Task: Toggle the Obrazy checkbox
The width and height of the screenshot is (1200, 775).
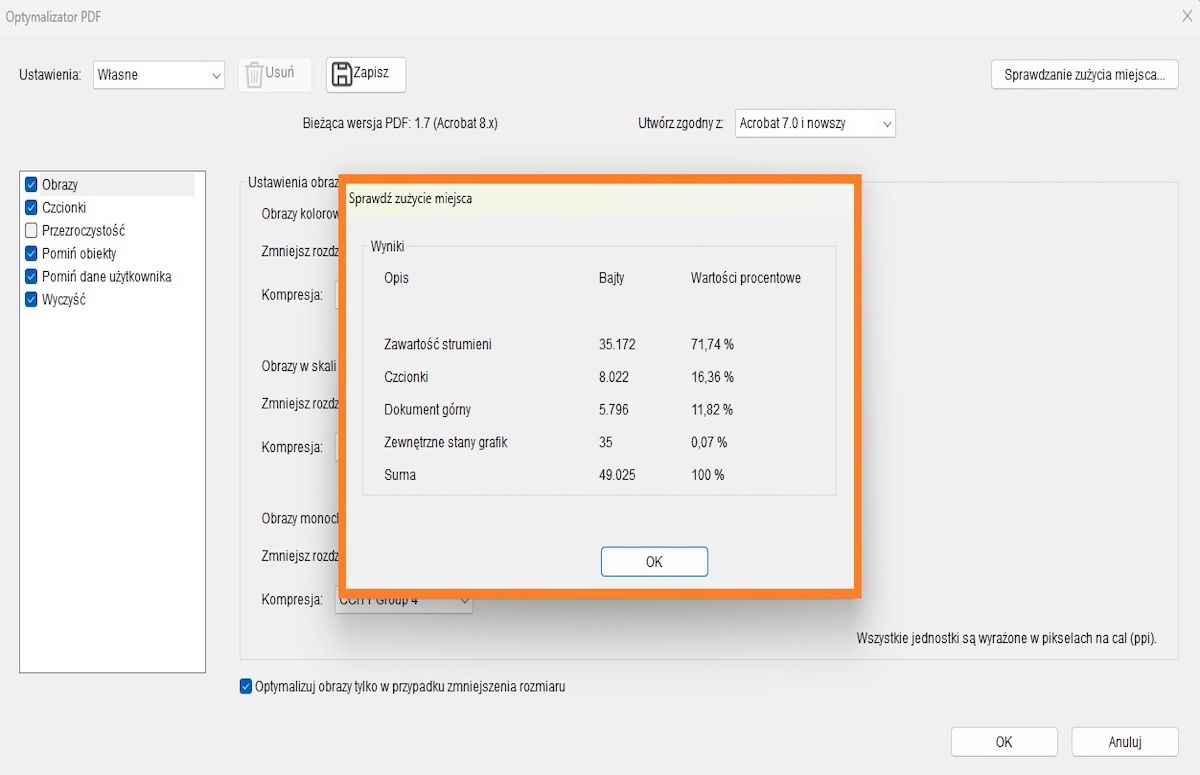Action: [31, 184]
